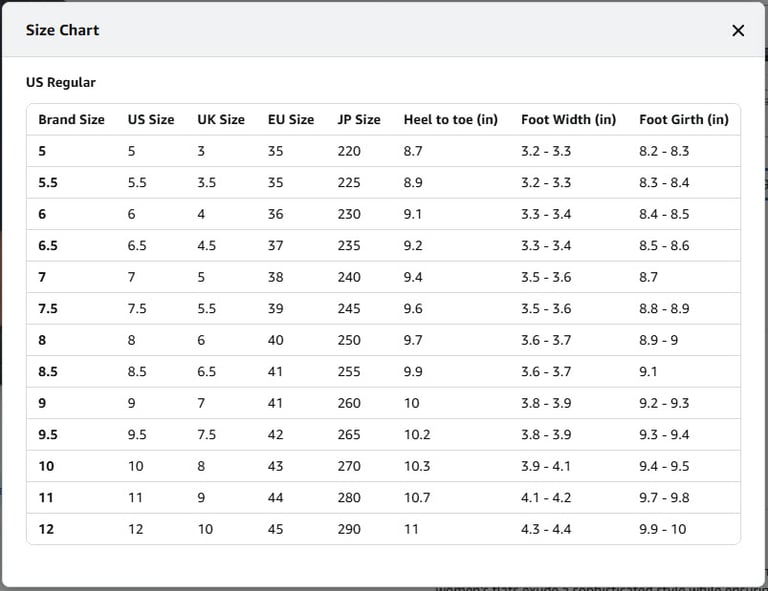Click the US Size column header
Viewport: 768px width, 591px height.
coord(151,119)
